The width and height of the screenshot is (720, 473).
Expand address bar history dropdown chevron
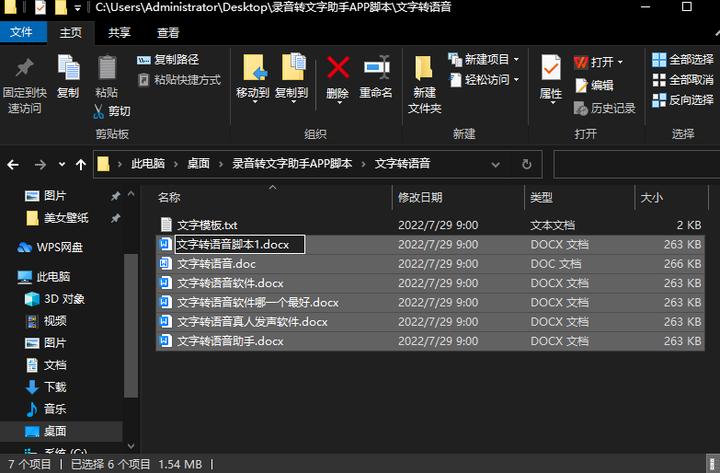[x=495, y=164]
